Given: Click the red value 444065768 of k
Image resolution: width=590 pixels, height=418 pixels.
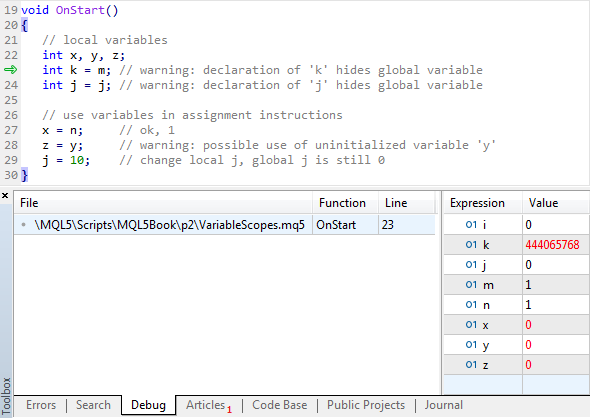Looking at the screenshot, I should 552,245.
